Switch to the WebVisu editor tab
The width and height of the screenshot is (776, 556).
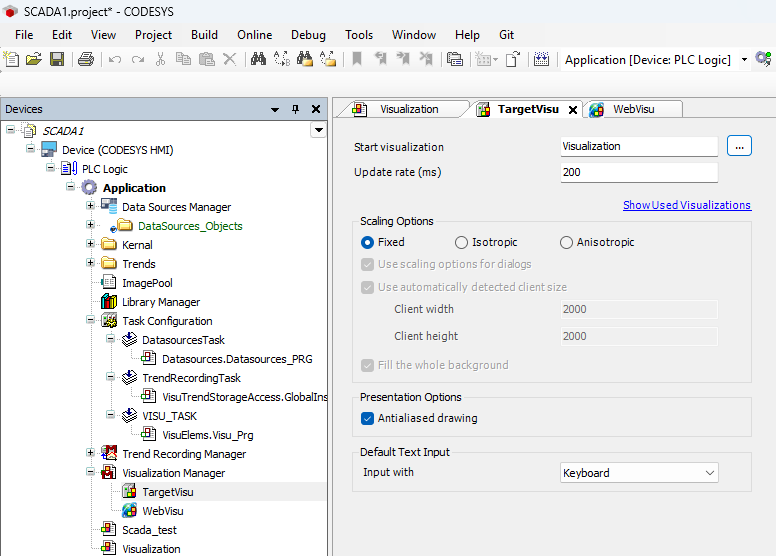click(634, 109)
